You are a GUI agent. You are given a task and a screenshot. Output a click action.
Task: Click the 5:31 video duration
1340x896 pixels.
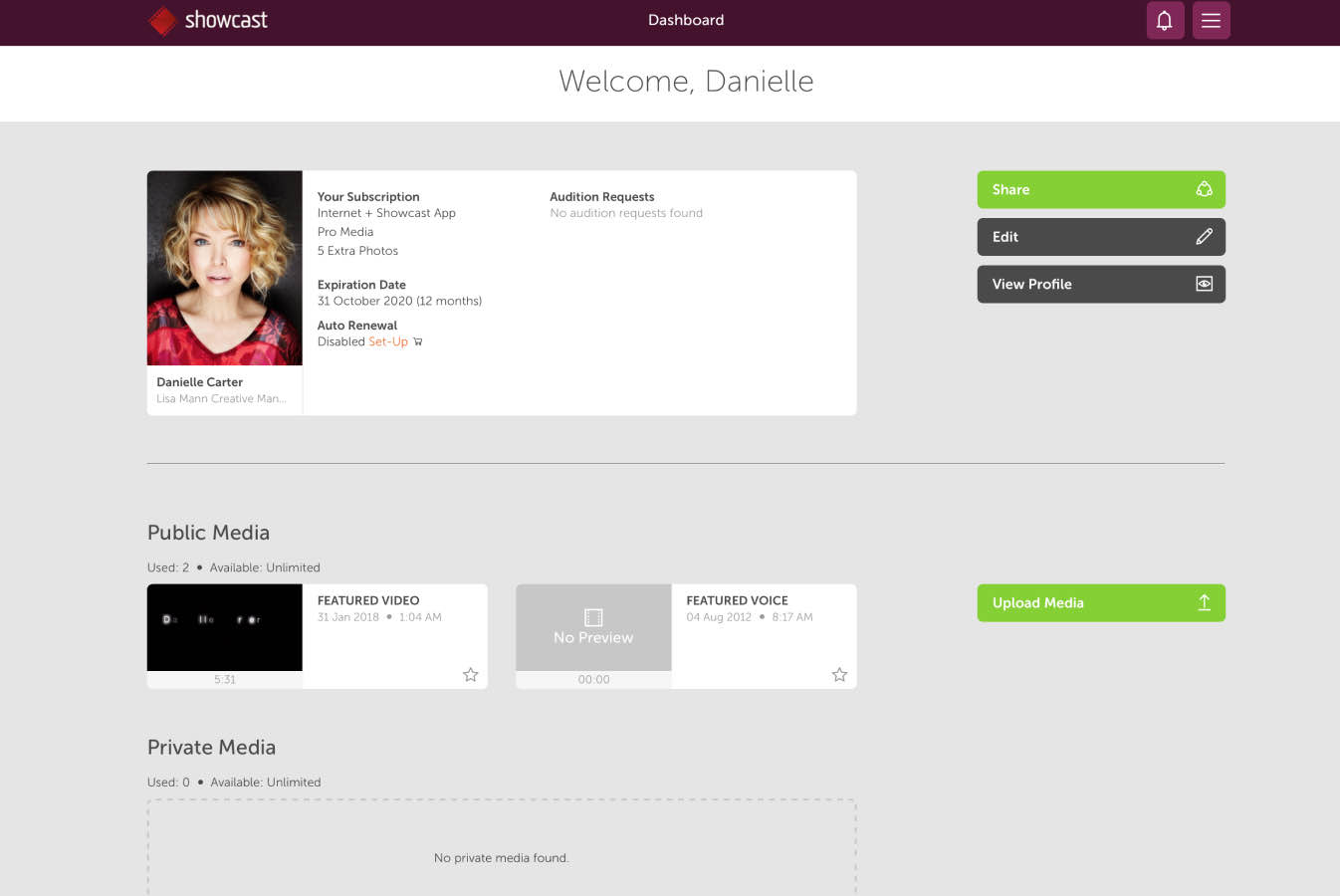pyautogui.click(x=225, y=680)
